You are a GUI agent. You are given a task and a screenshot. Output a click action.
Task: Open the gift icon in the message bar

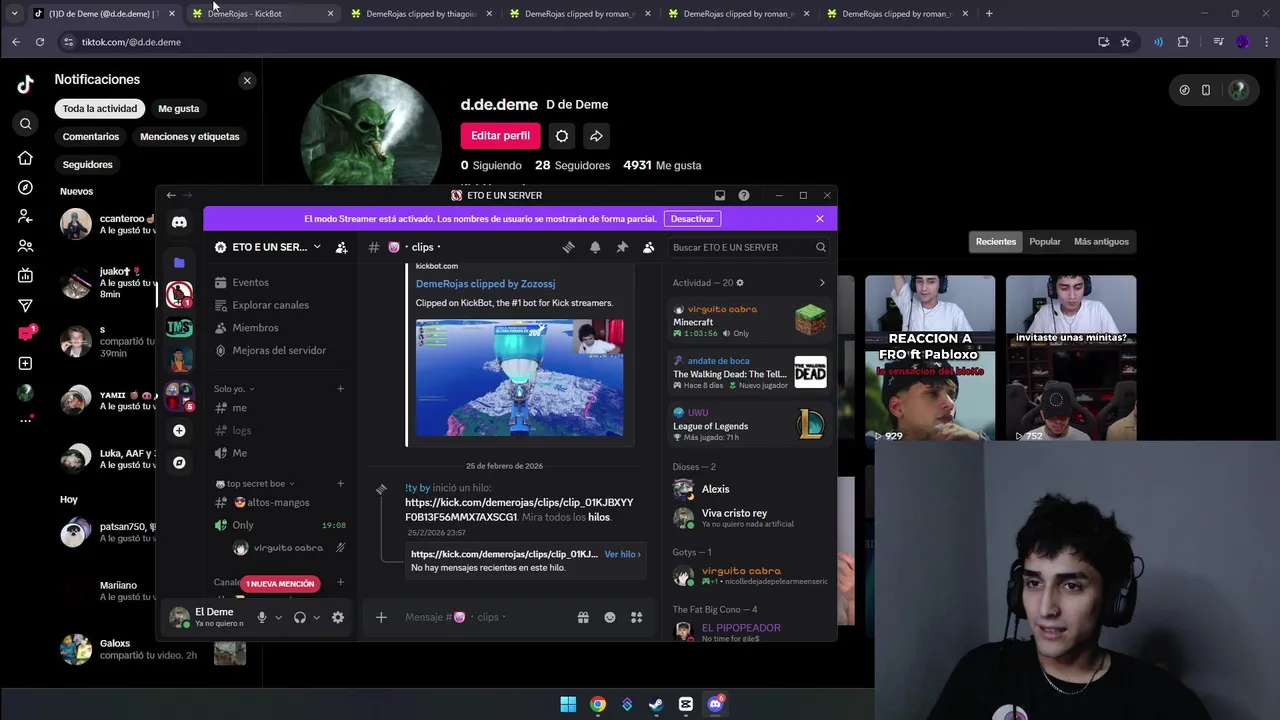(583, 618)
